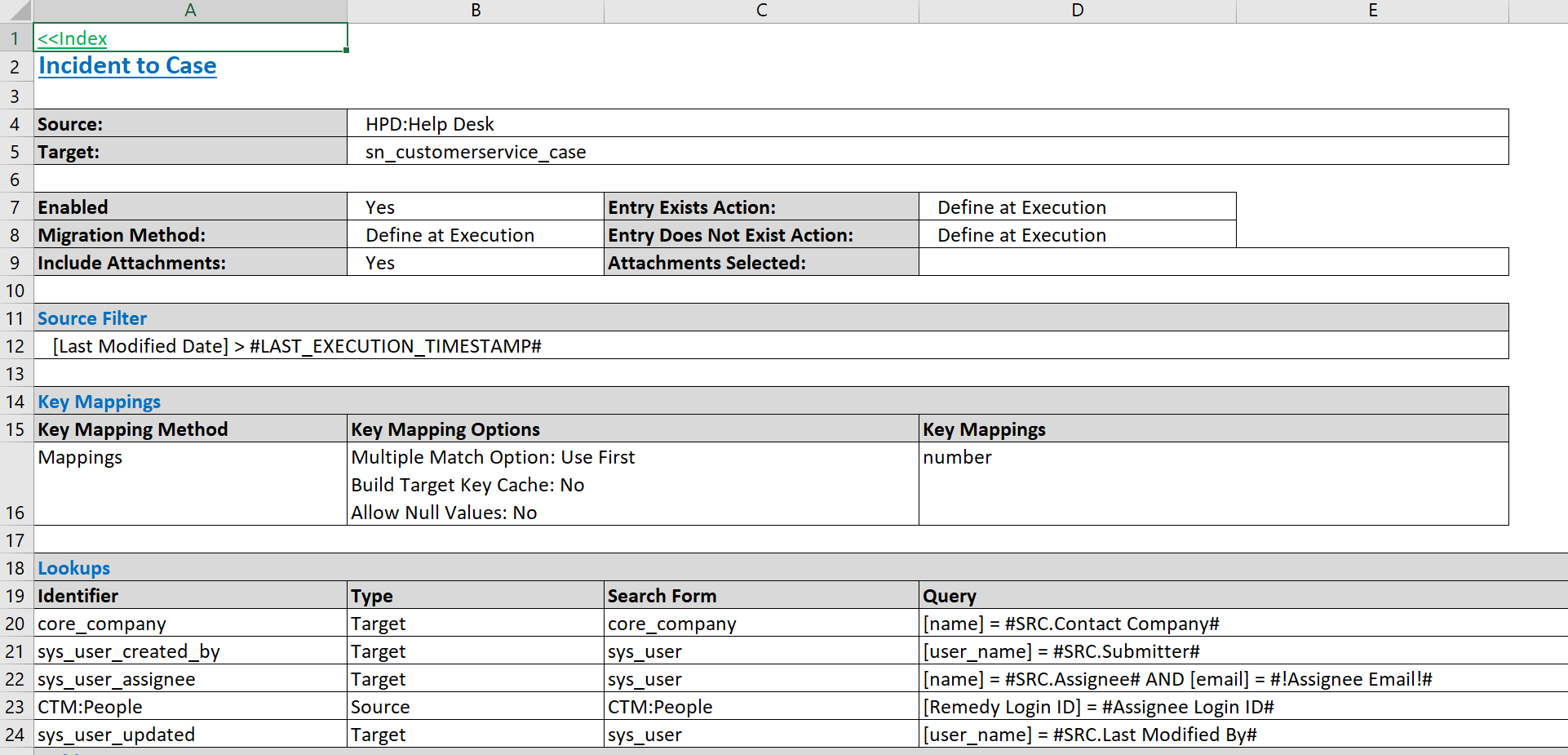The image size is (1568, 755).
Task: Click 'sys_user' search form in sys_user_created_by row
Action: [761, 651]
